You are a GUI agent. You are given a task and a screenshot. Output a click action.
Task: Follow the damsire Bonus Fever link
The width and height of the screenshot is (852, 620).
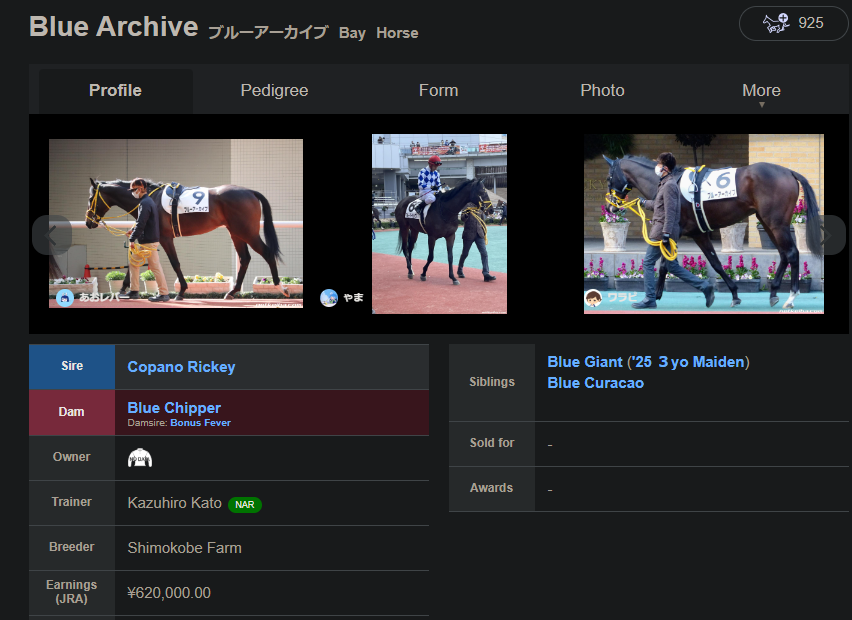(200, 423)
